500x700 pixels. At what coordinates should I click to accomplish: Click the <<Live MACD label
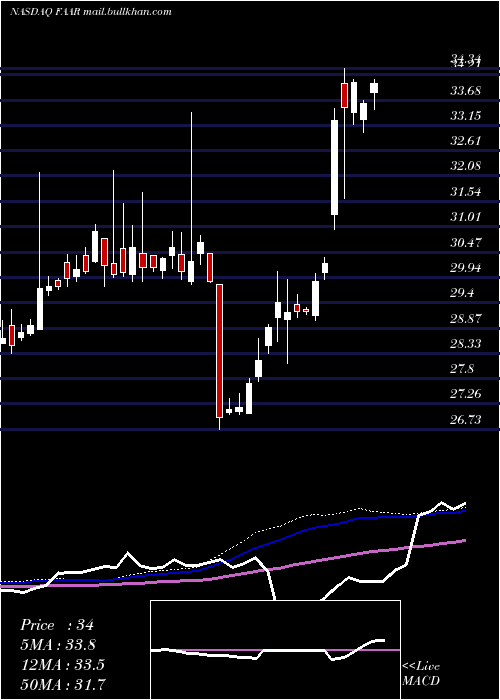click(421, 673)
